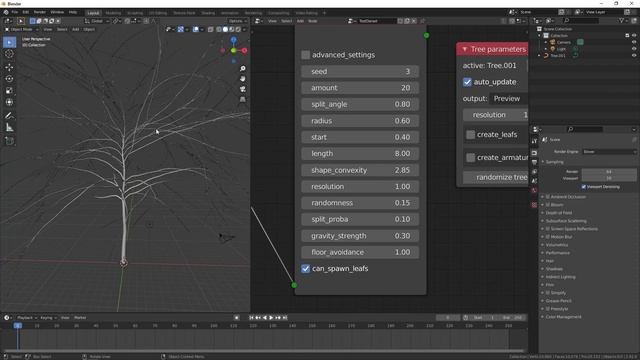Toggle the camera view icon in viewport
640x360 pixels.
click(x=243, y=89)
